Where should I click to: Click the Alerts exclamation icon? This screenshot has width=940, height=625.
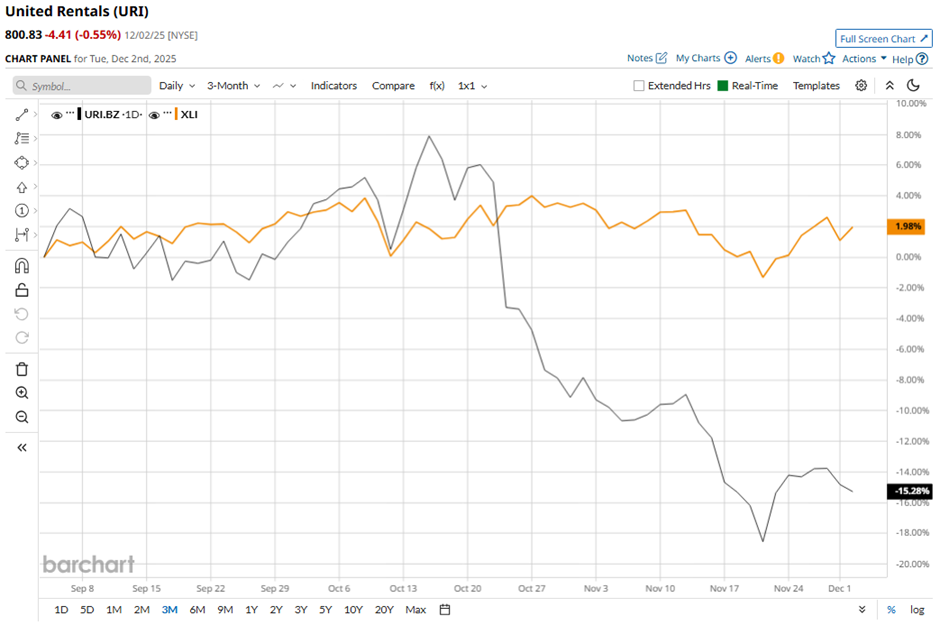(x=778, y=58)
